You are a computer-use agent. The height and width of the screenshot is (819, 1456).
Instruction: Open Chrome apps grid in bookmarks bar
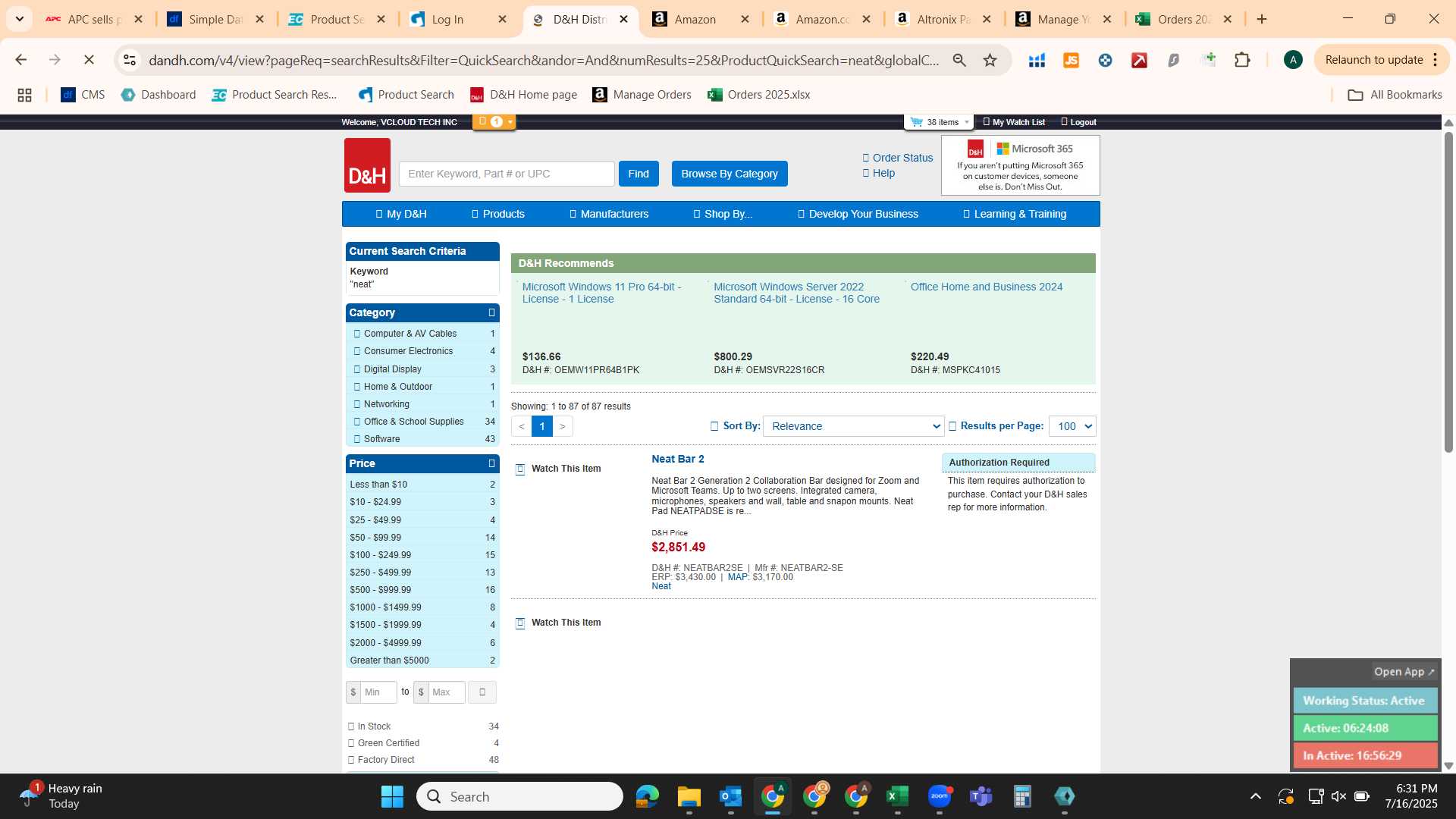[24, 95]
